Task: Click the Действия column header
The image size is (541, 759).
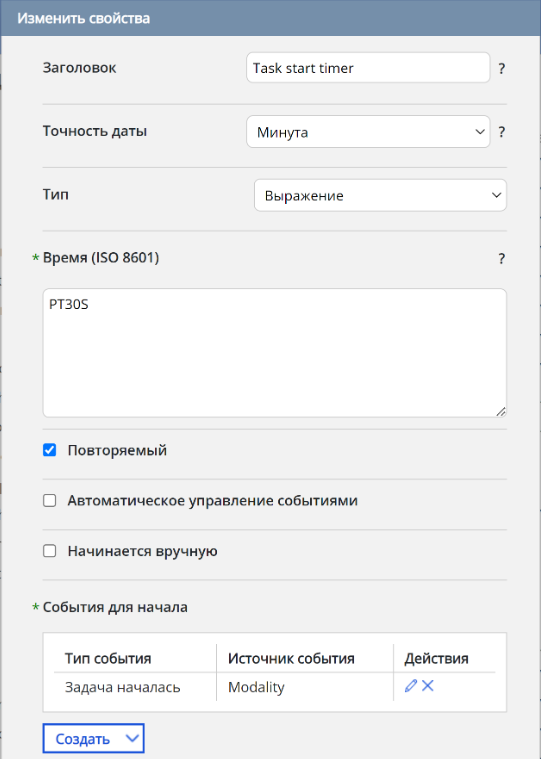Action: 436,658
